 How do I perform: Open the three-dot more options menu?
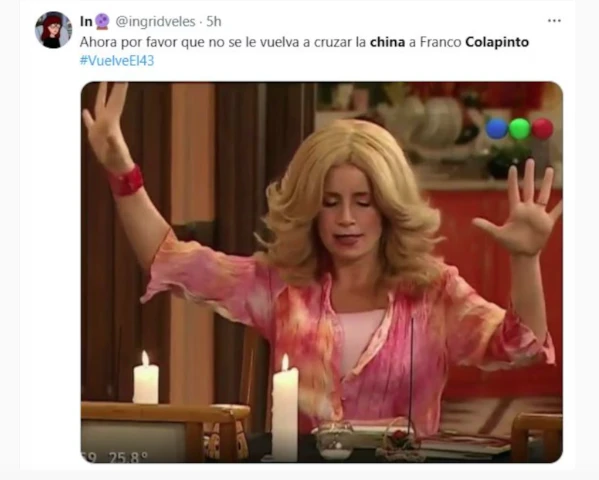click(554, 21)
